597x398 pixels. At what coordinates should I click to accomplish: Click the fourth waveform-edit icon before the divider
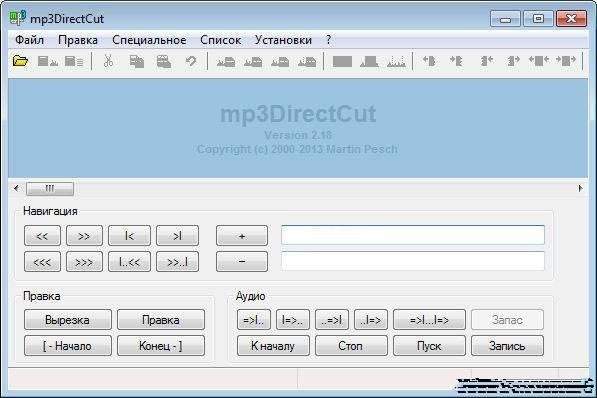pos(307,62)
